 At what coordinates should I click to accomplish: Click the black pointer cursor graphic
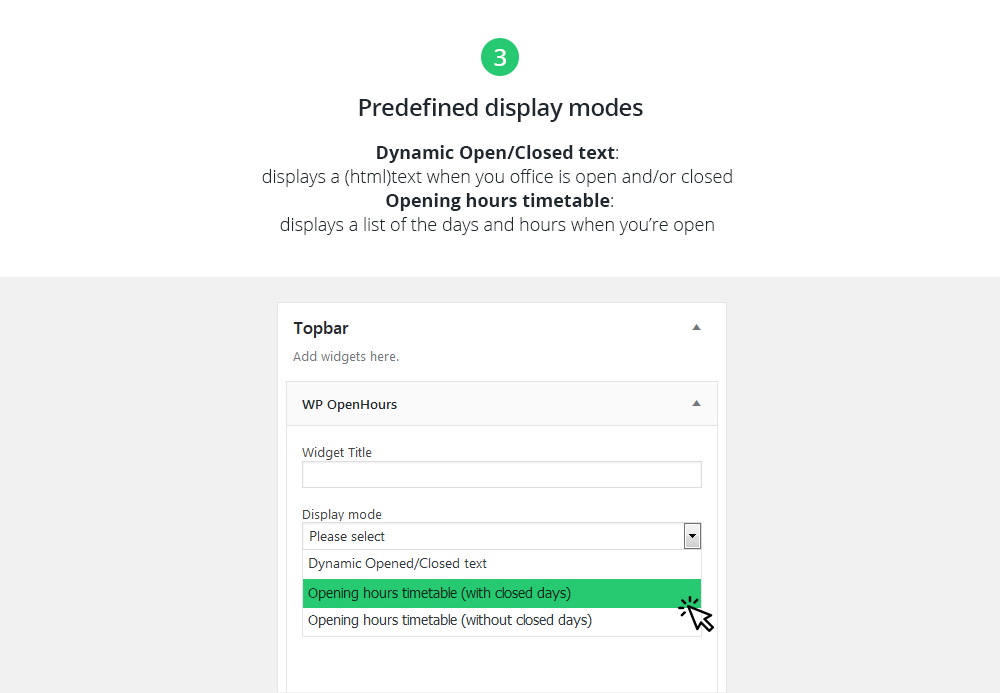697,614
